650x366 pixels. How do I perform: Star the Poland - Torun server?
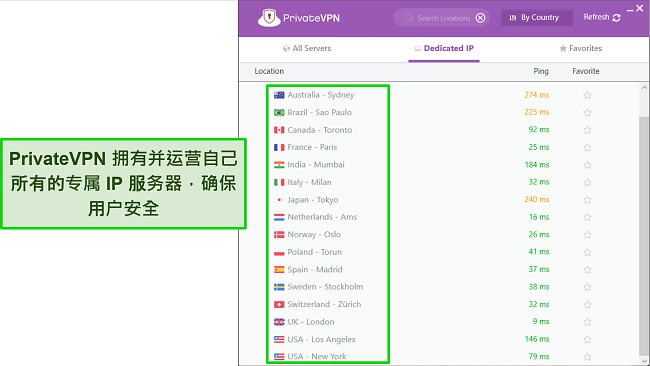pyautogui.click(x=587, y=252)
